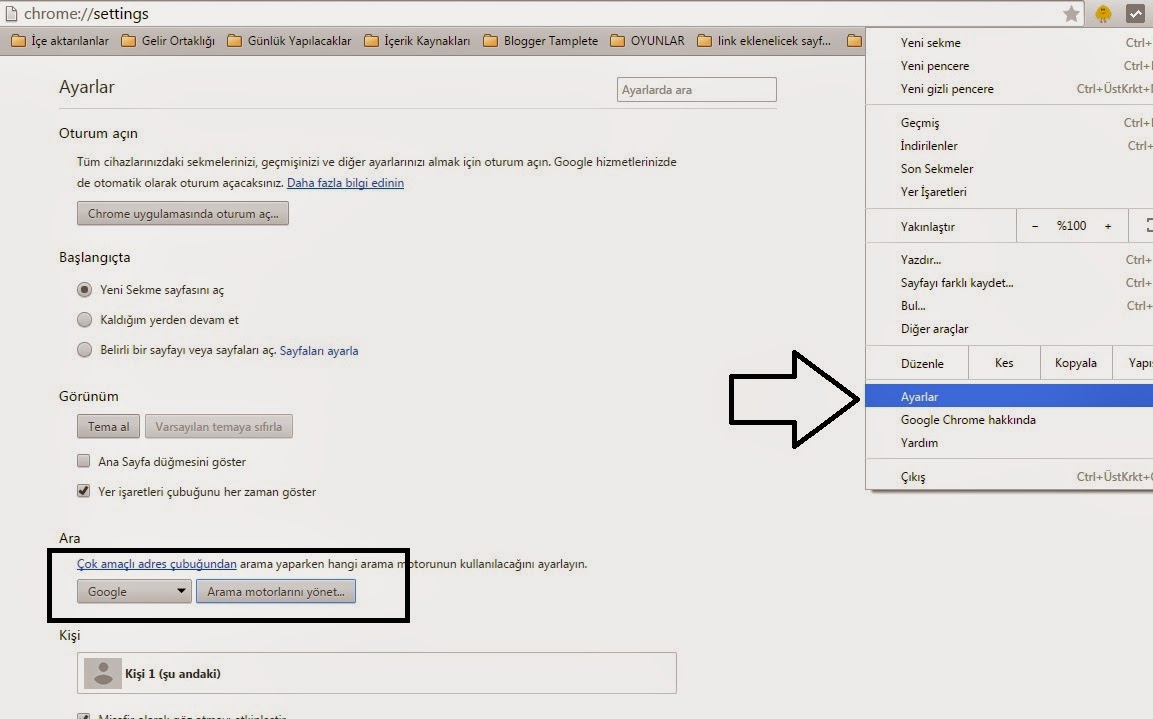The width and height of the screenshot is (1153, 719).
Task: Open Yardım from the Chrome menu
Action: click(x=1009, y=443)
